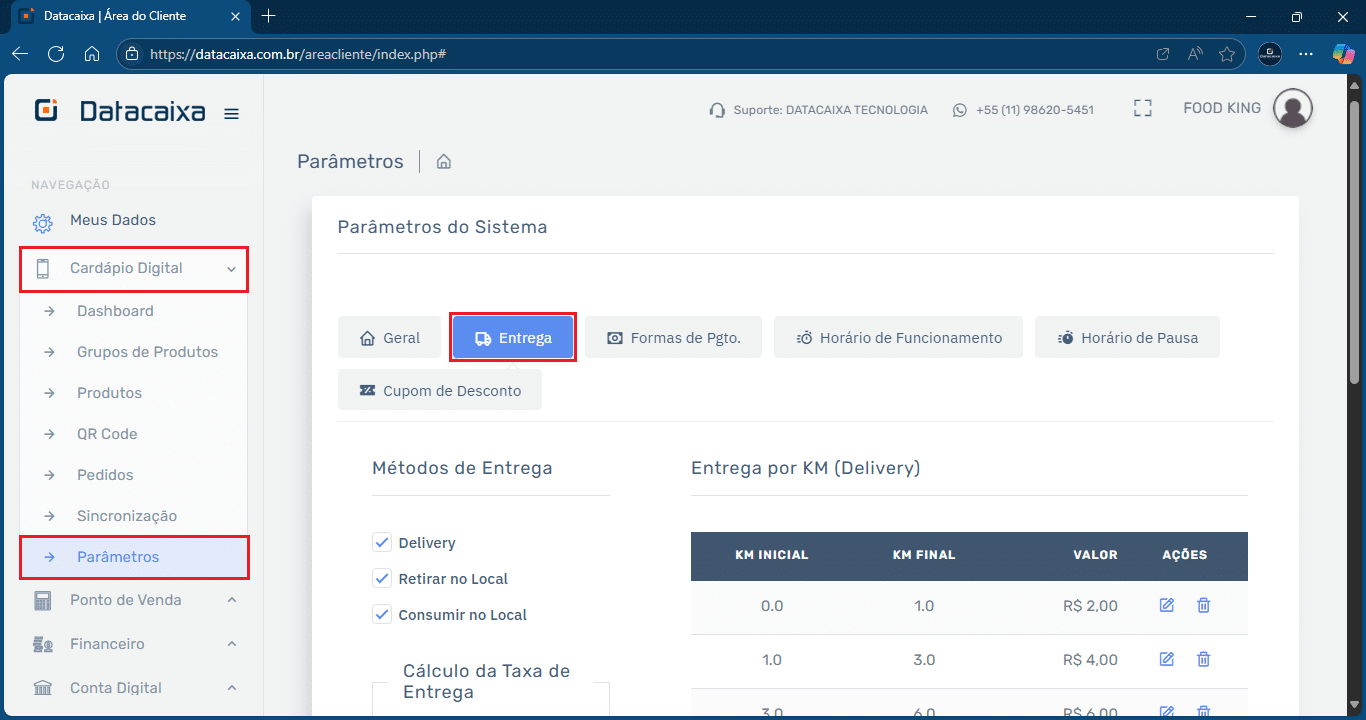Click the fullscreen toggle icon in header
This screenshot has height=720, width=1366.
coord(1143,109)
